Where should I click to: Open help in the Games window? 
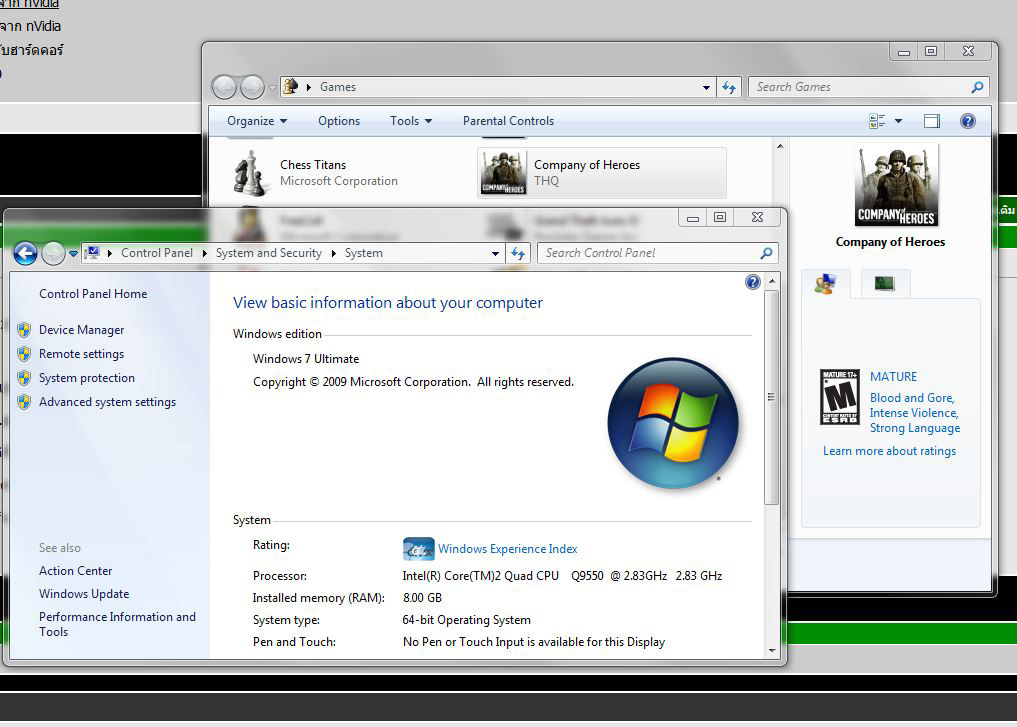[968, 121]
